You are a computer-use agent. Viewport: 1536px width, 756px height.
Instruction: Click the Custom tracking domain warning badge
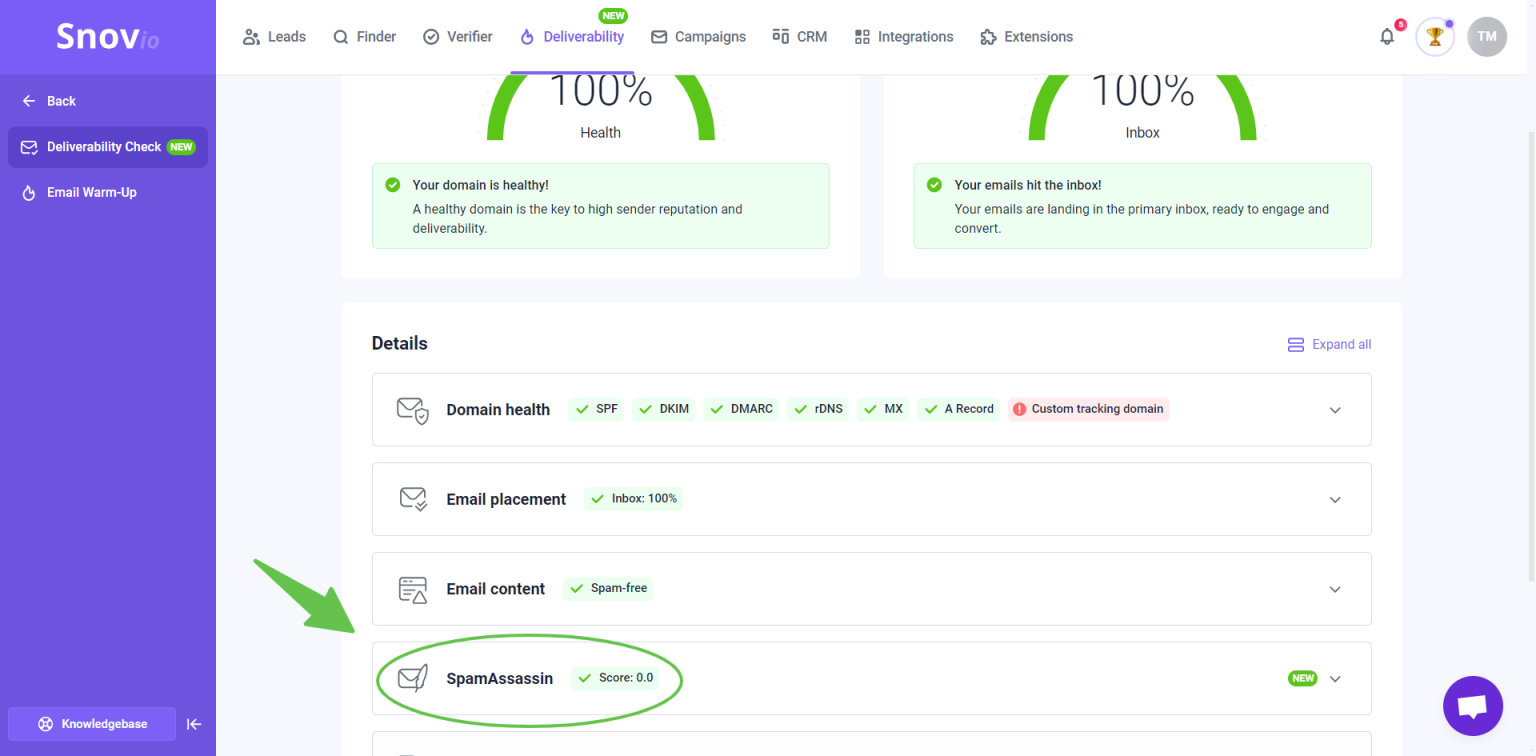(x=1088, y=409)
